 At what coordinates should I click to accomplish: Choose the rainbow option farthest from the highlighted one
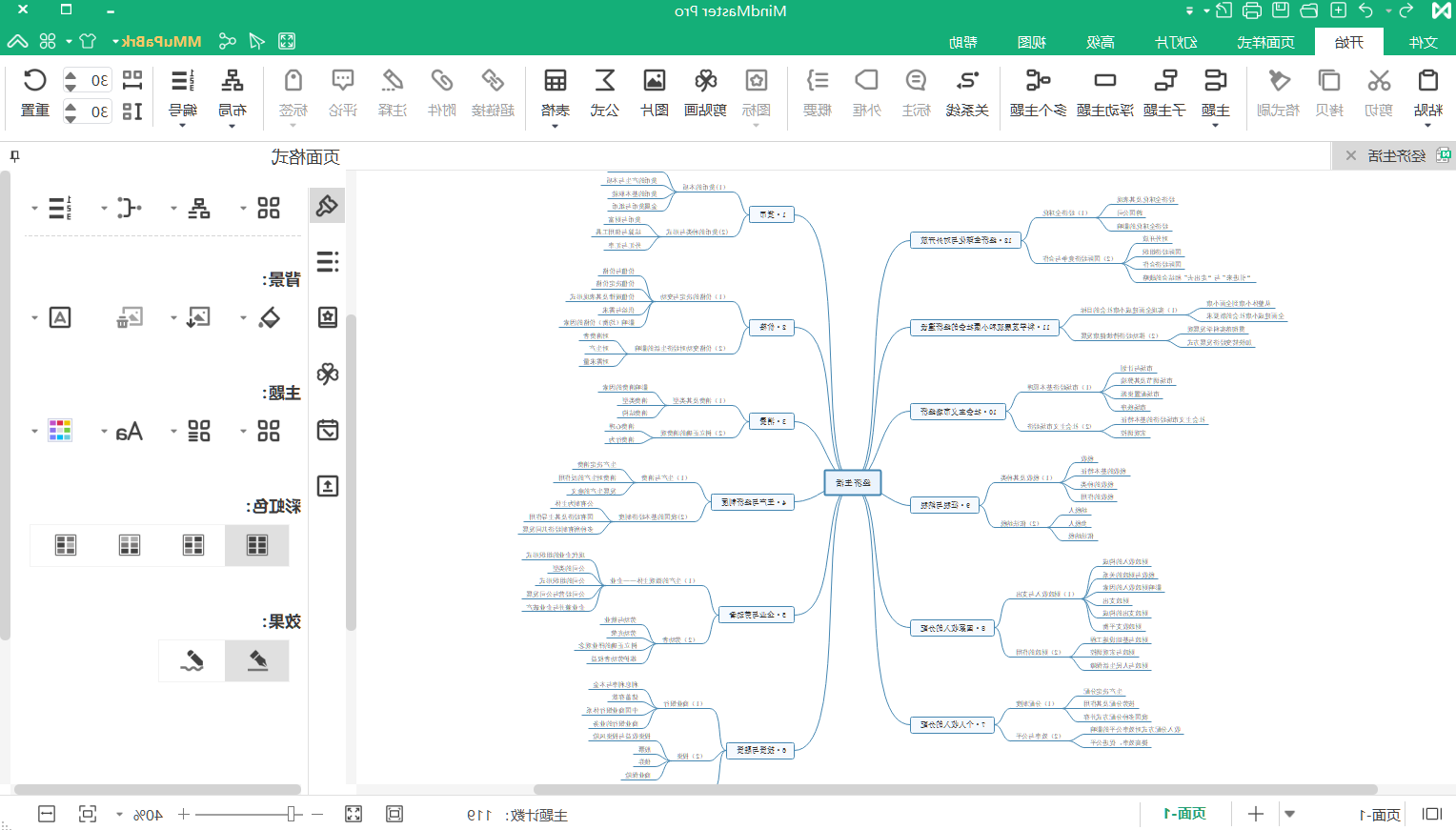click(x=66, y=545)
